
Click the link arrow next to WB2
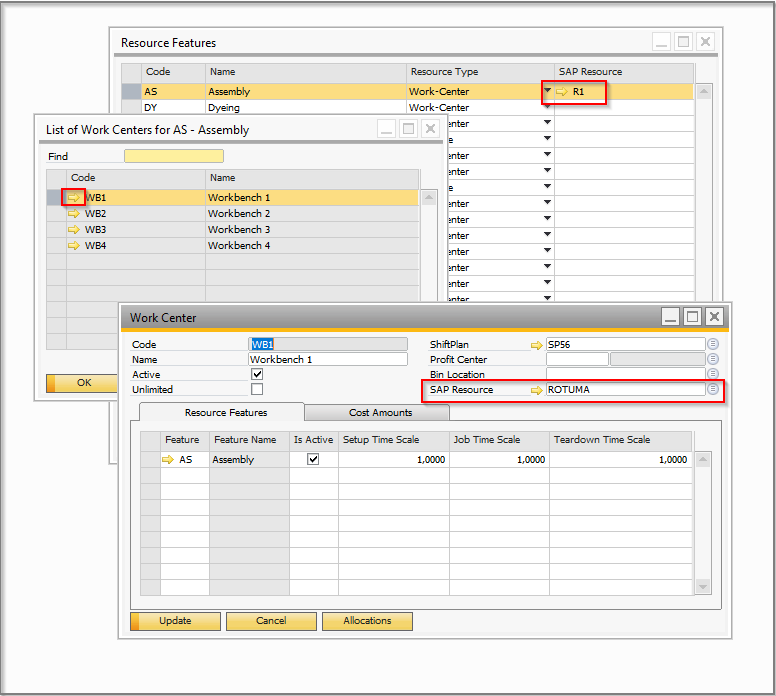click(74, 214)
